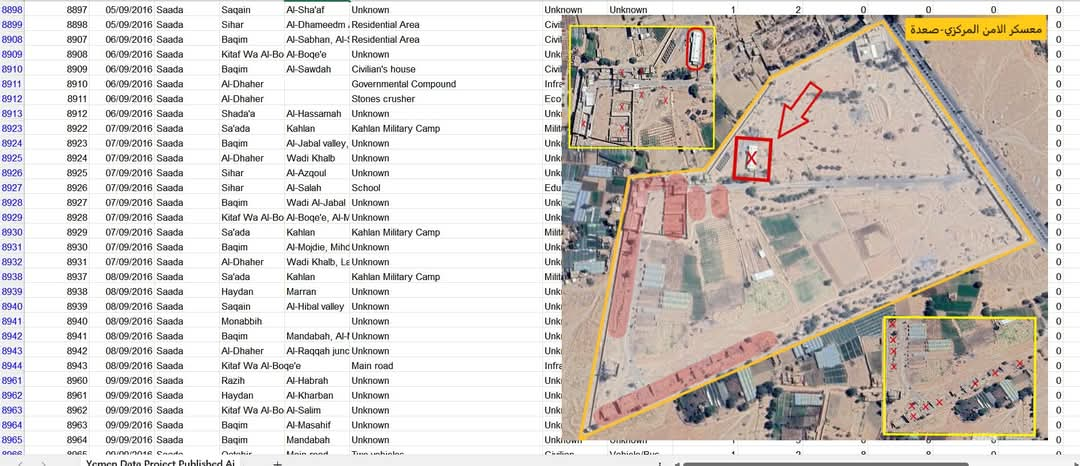
Task: Select row header 8898
Action: pyautogui.click(x=13, y=9)
